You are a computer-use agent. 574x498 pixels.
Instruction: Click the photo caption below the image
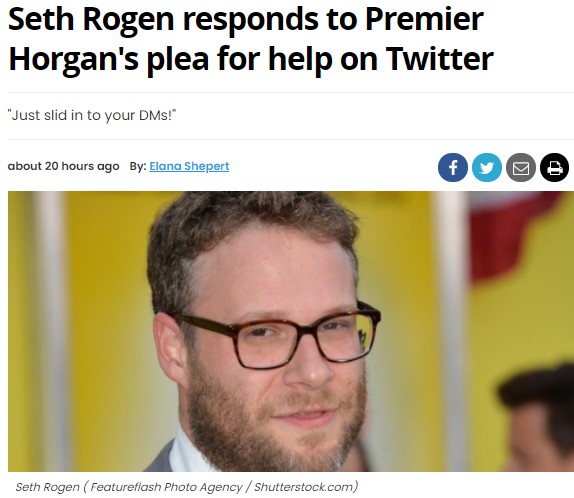click(x=186, y=487)
